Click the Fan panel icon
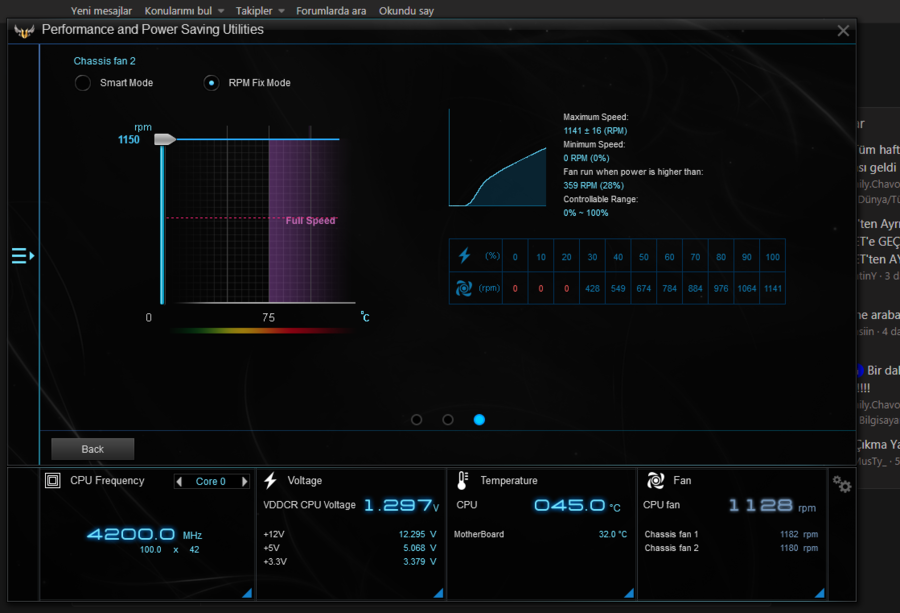Image resolution: width=900 pixels, height=613 pixels. point(656,481)
